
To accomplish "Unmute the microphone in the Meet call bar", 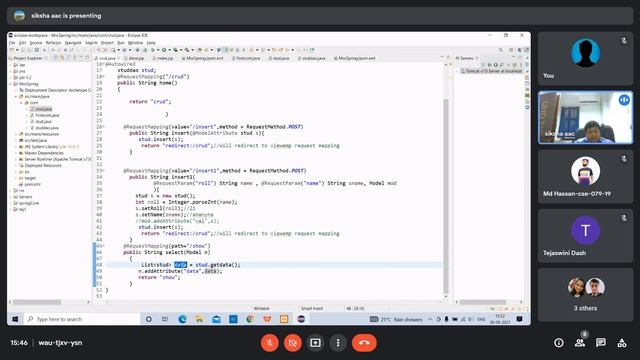I will (269, 343).
